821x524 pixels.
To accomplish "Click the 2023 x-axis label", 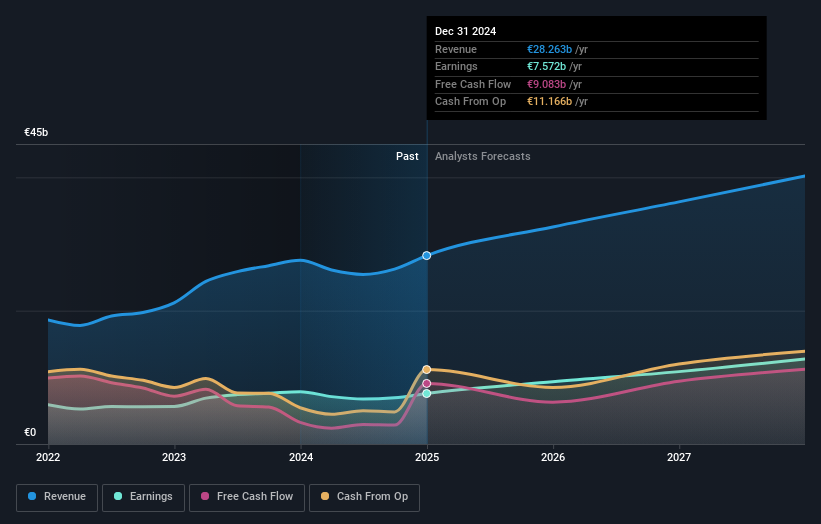I will 174,457.
